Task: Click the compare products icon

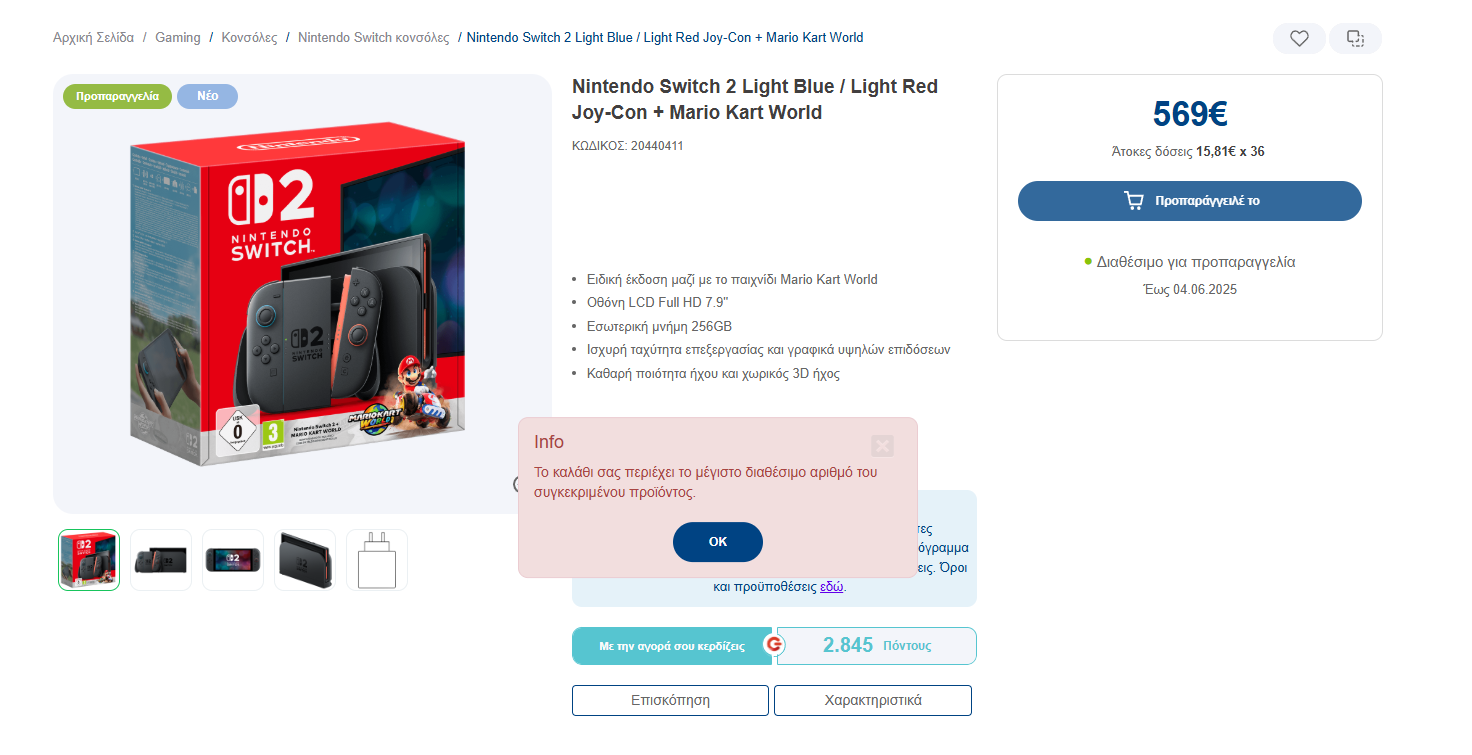Action: tap(1355, 39)
